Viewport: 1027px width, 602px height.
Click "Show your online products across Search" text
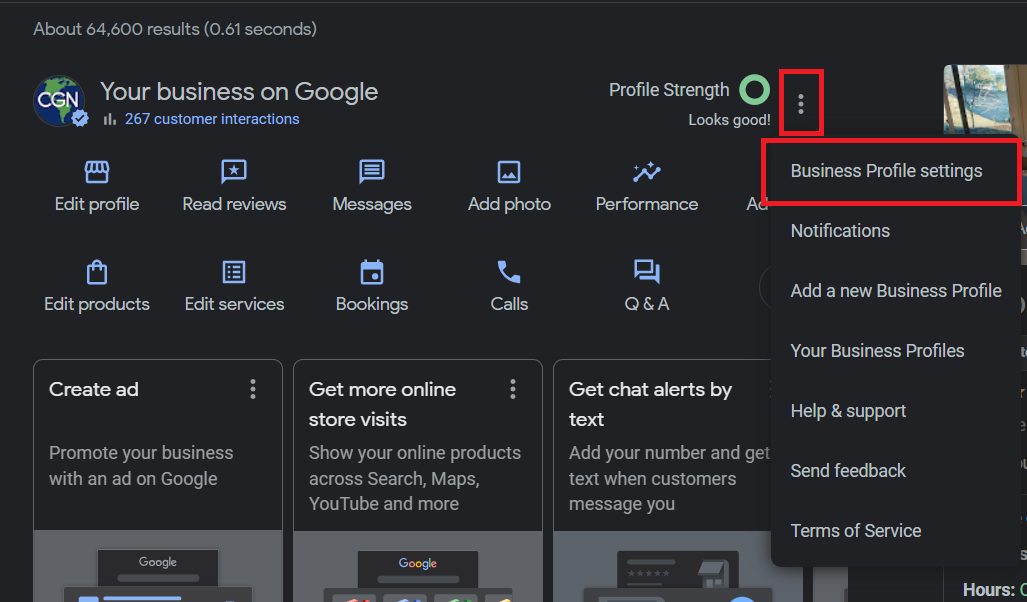coord(415,478)
